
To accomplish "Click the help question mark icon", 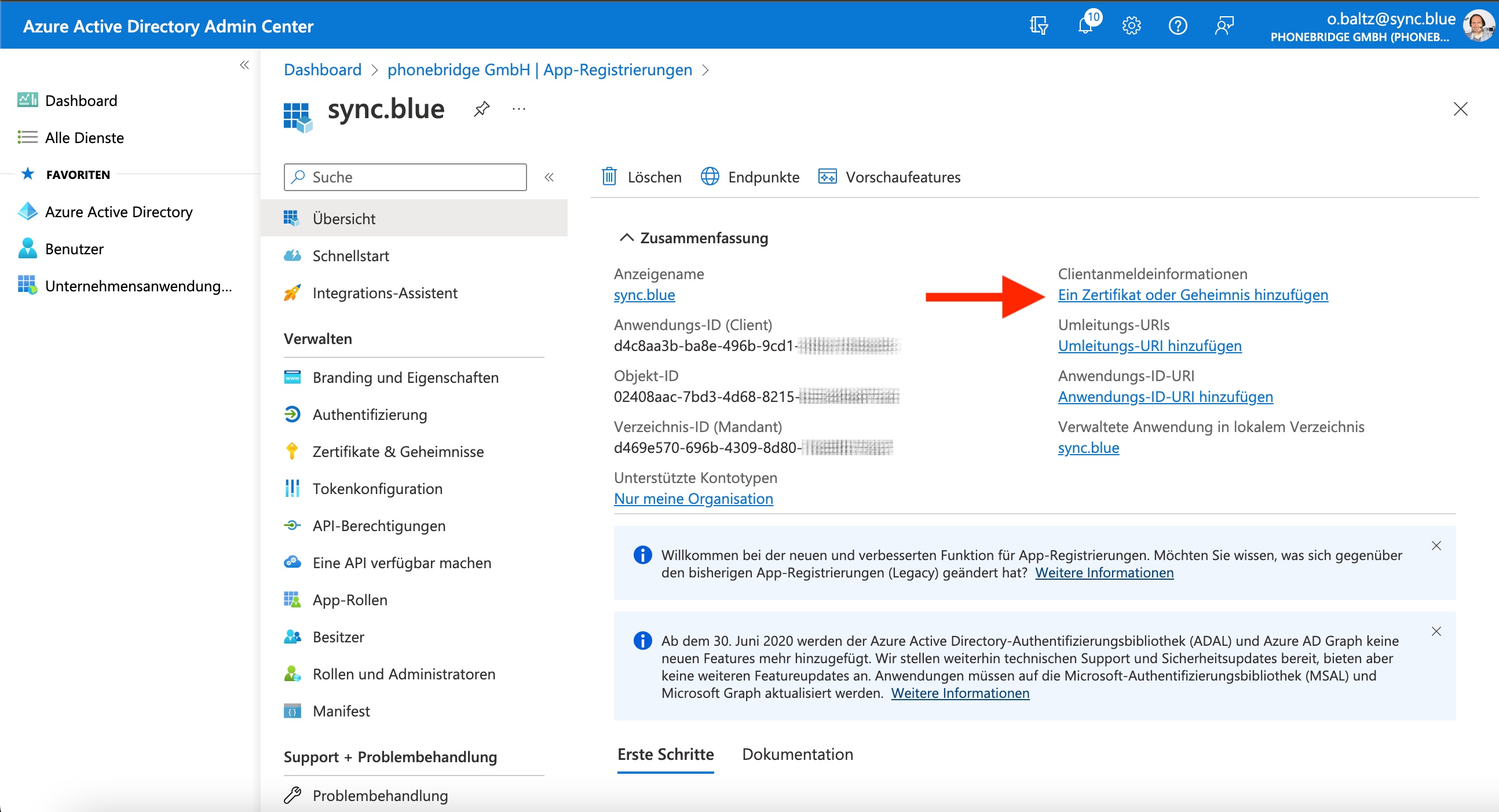I will pos(1178,25).
